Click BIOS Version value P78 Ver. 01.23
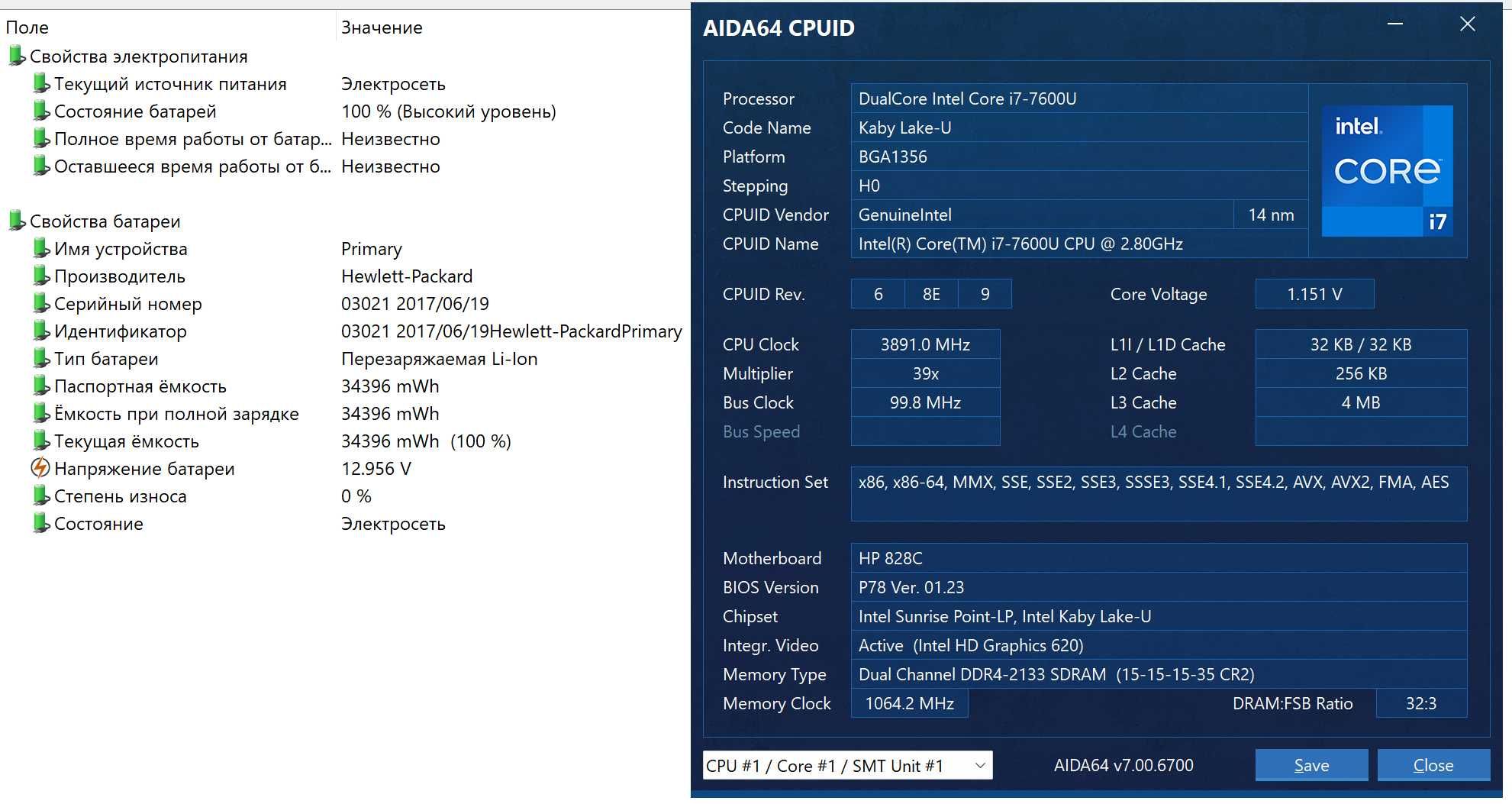 pos(1159,587)
